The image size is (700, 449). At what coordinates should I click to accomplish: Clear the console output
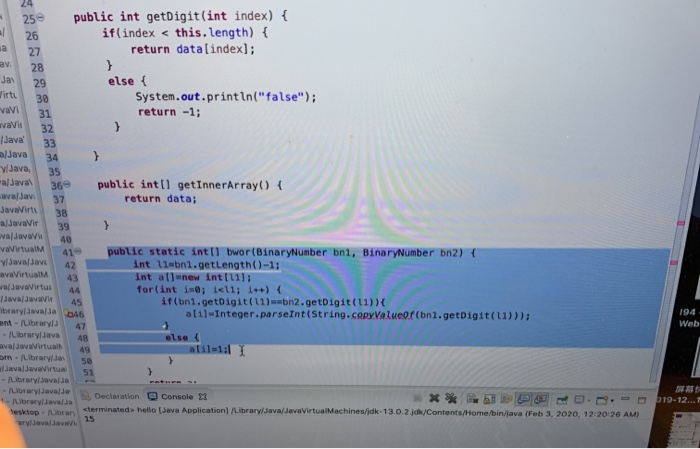(x=472, y=399)
